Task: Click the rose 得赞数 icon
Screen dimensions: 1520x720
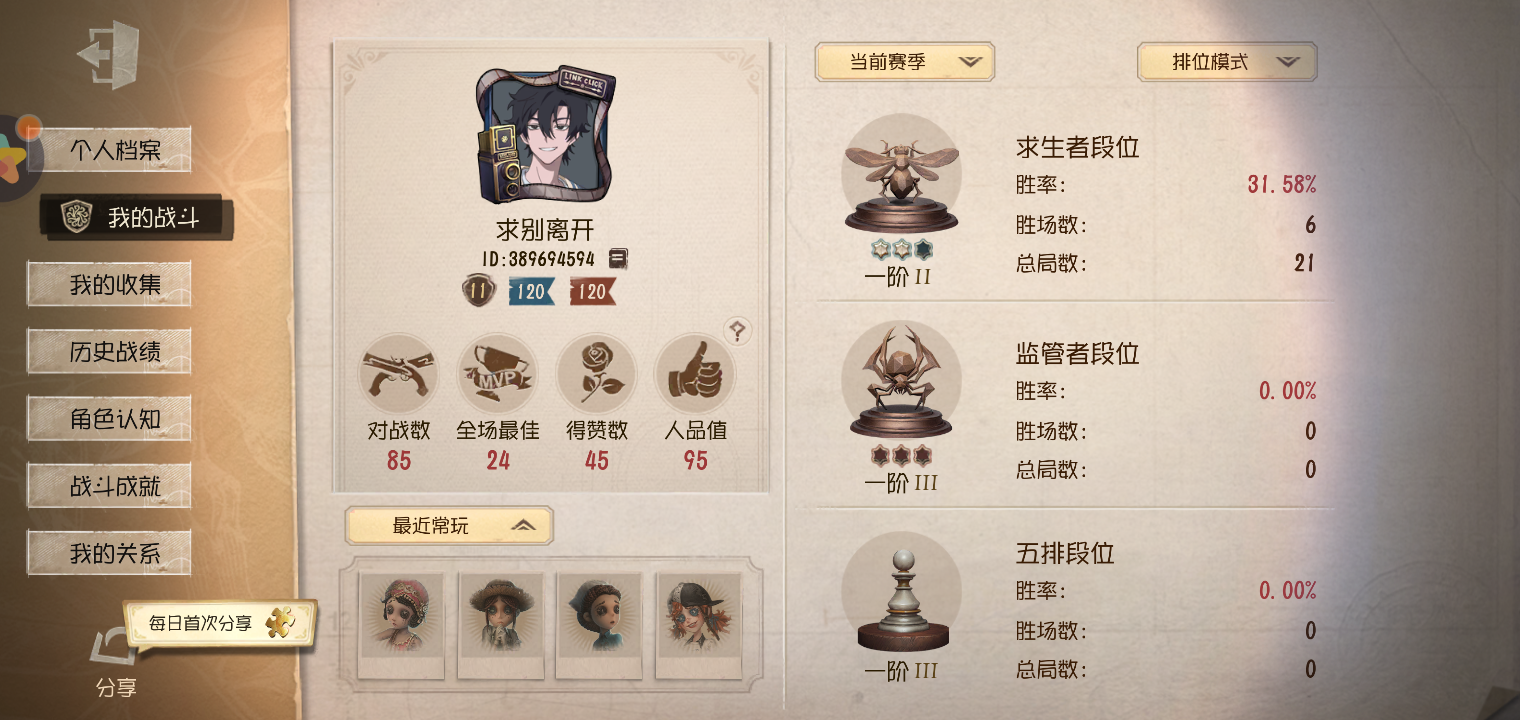Action: [596, 373]
